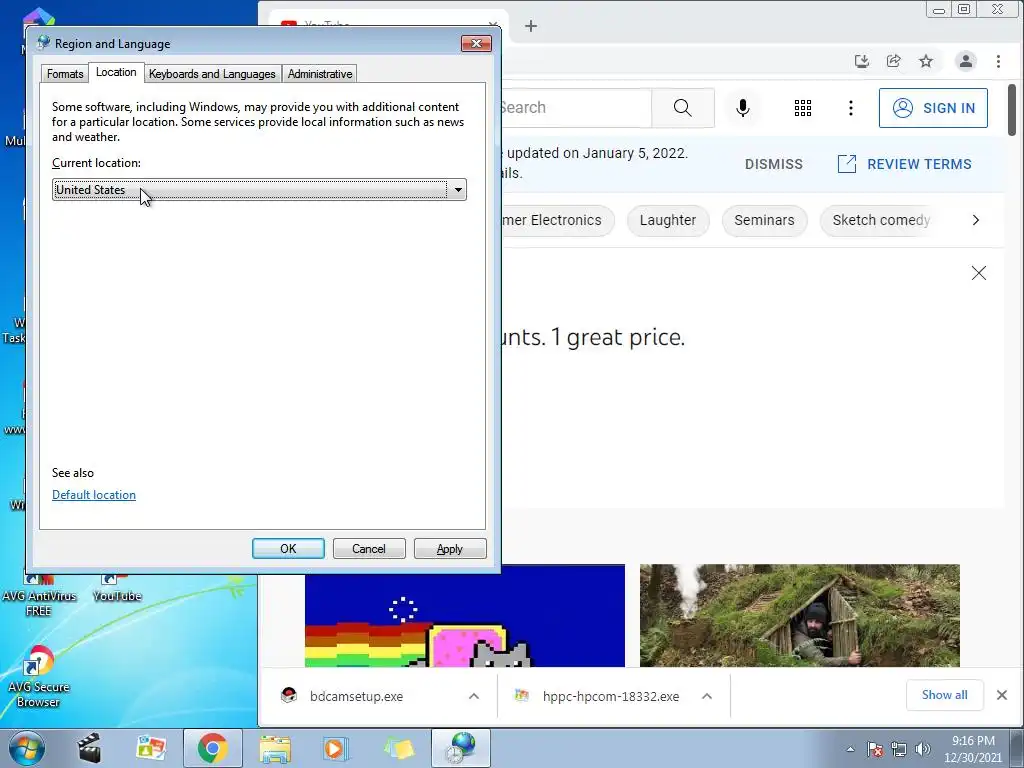Open the network tray icon
This screenshot has width=1024, height=768.
click(899, 749)
